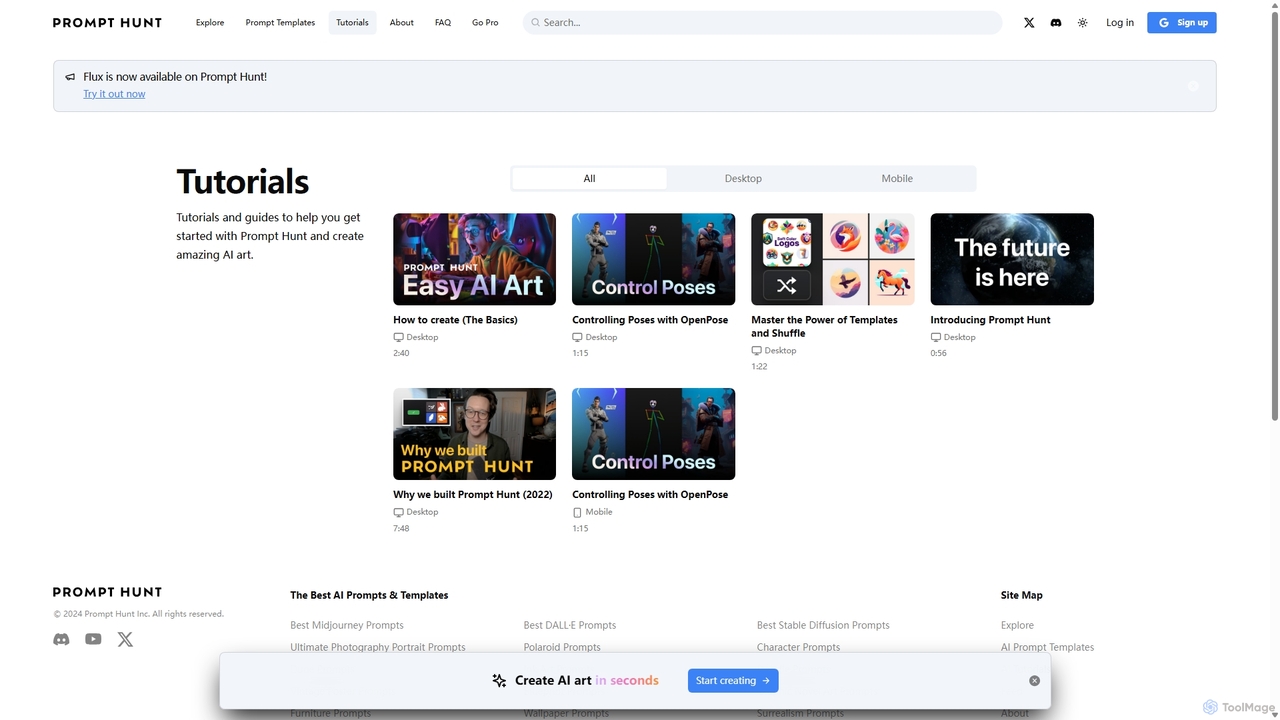This screenshot has height=720, width=1280.
Task: Focus the Search input field
Action: click(x=762, y=22)
